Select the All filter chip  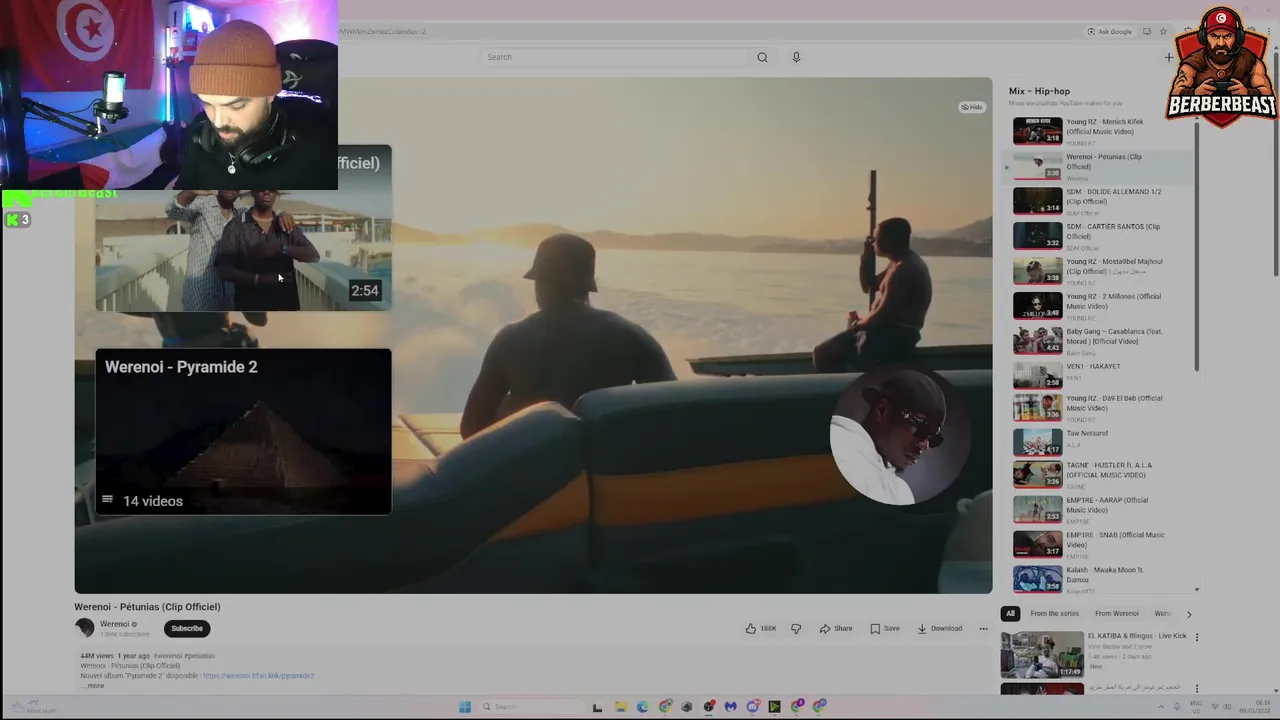1010,613
